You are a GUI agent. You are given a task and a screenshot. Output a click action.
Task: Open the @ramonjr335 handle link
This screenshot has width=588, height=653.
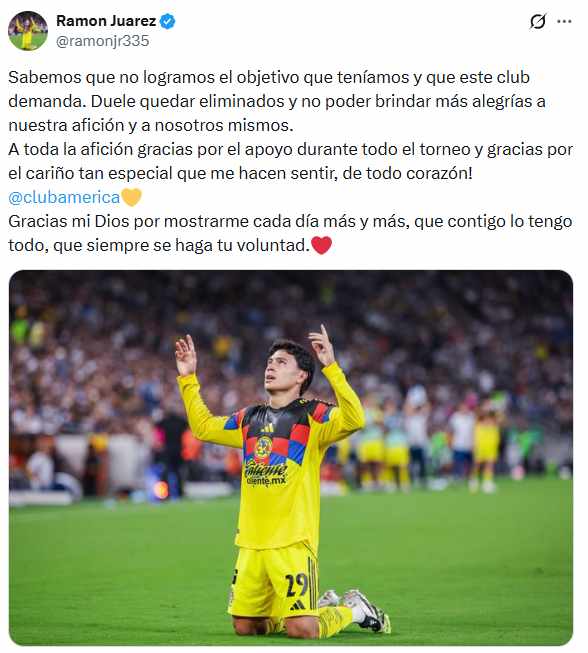[x=102, y=41]
